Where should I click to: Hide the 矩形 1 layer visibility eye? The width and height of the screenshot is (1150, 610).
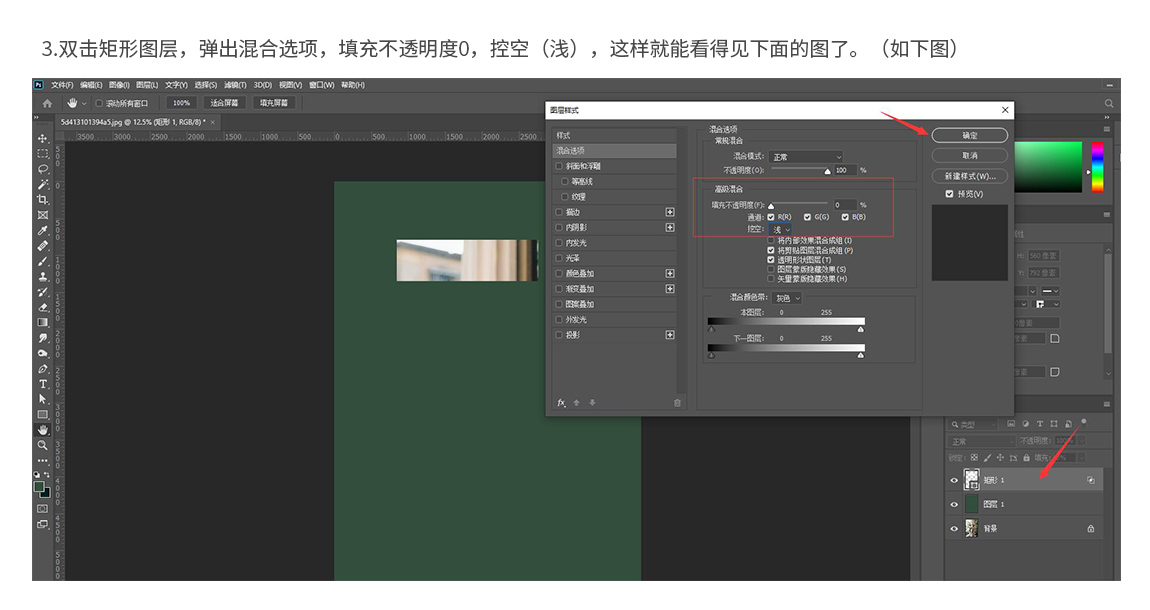[x=953, y=480]
